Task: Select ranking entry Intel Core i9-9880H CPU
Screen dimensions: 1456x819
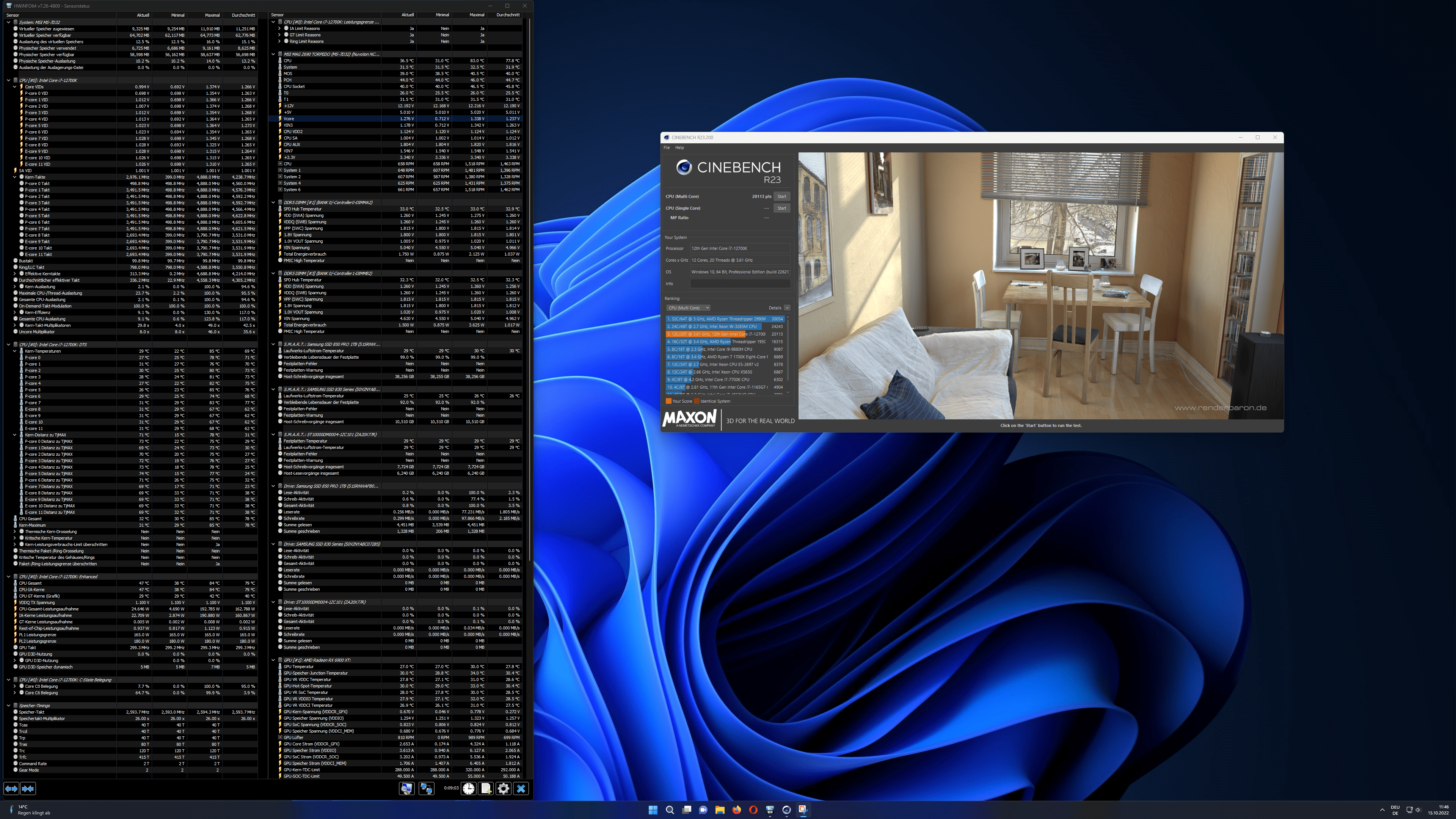Action: point(725,349)
